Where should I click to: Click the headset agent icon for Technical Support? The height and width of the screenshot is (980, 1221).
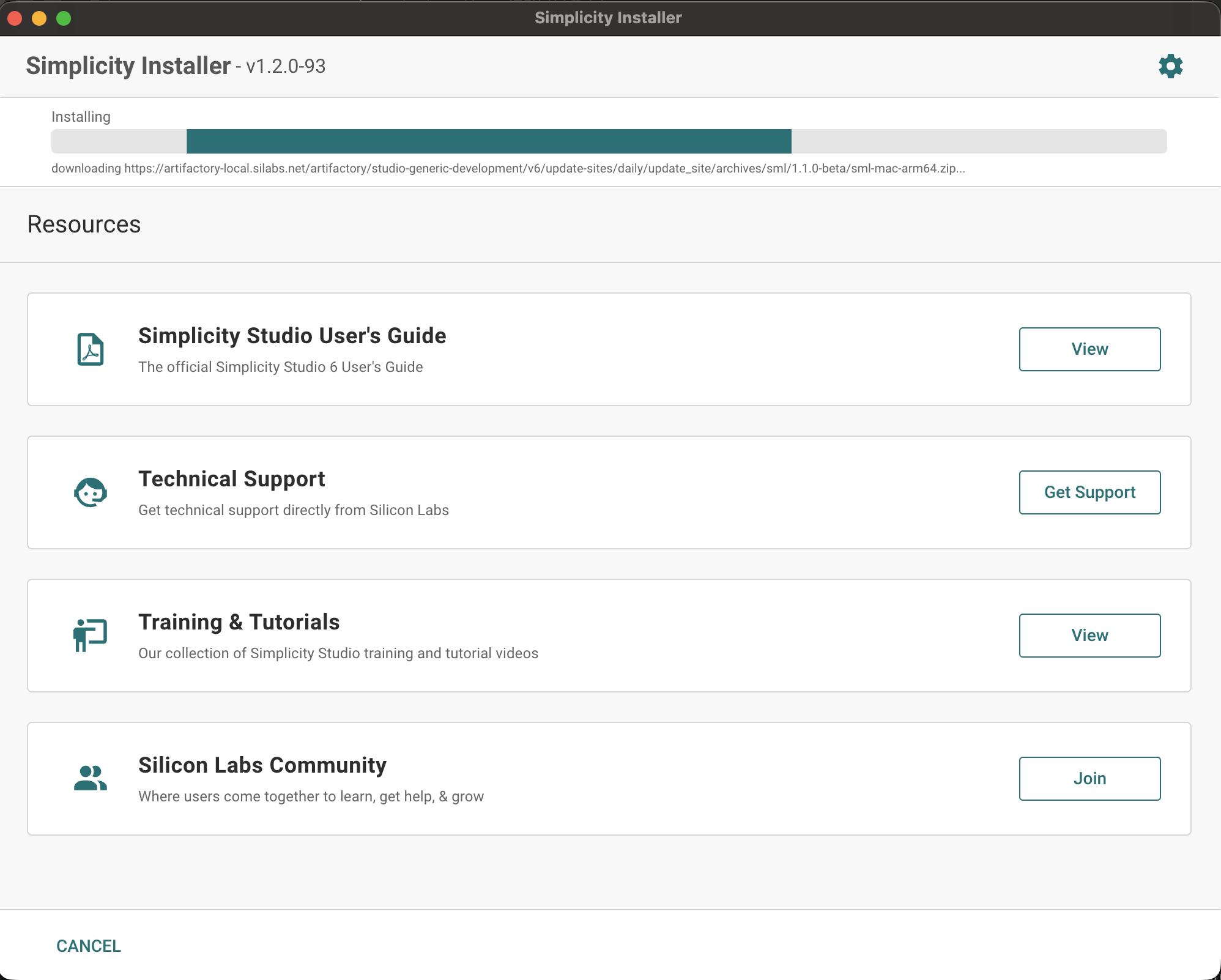pyautogui.click(x=91, y=492)
